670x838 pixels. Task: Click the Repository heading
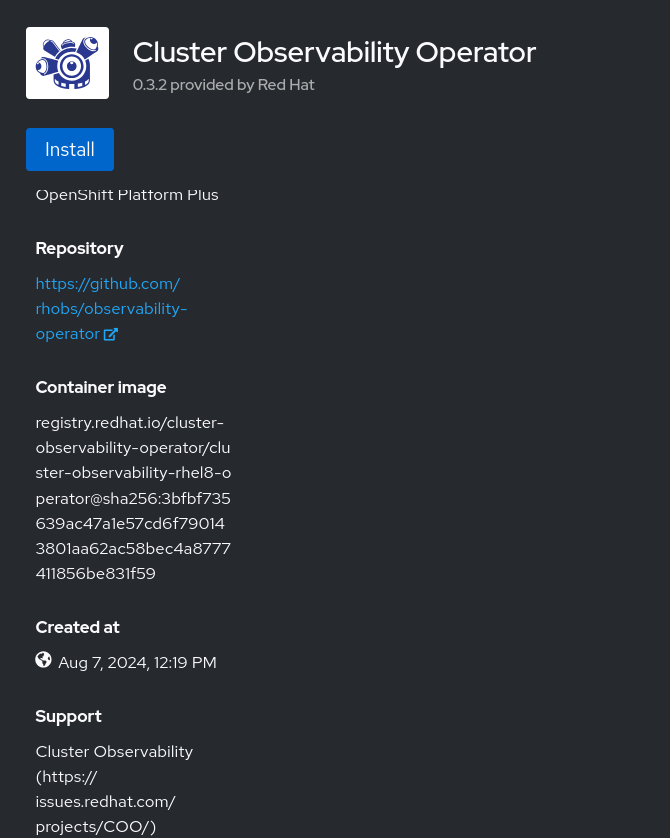(80, 249)
